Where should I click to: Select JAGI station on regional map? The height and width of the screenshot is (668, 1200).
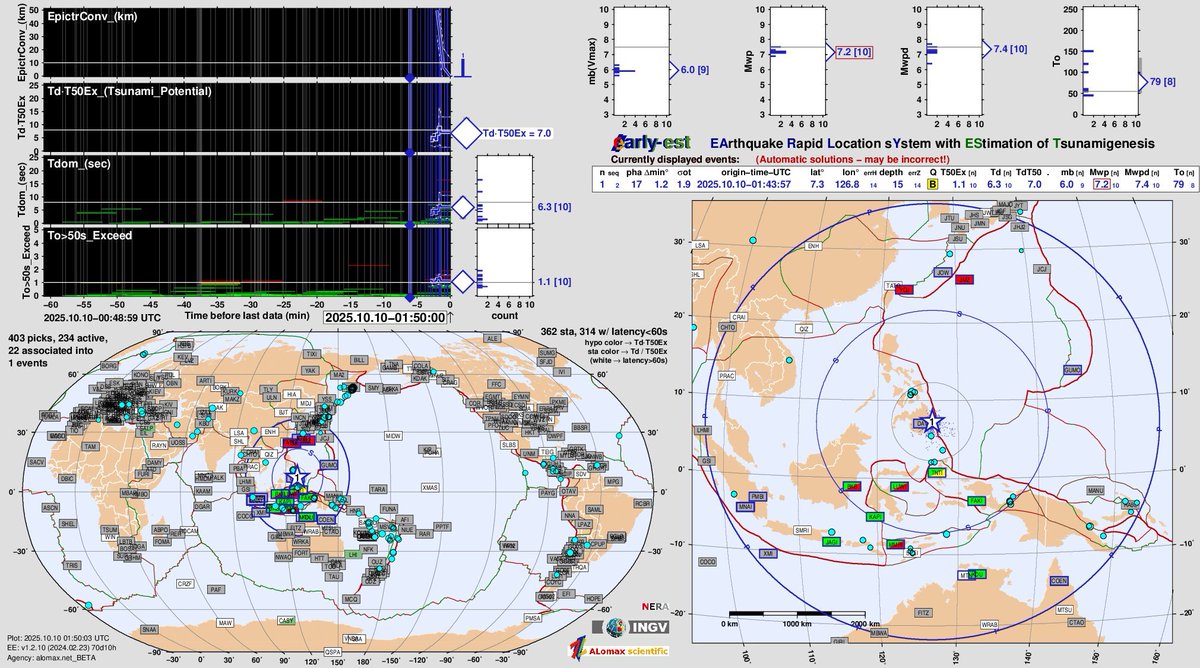831,541
